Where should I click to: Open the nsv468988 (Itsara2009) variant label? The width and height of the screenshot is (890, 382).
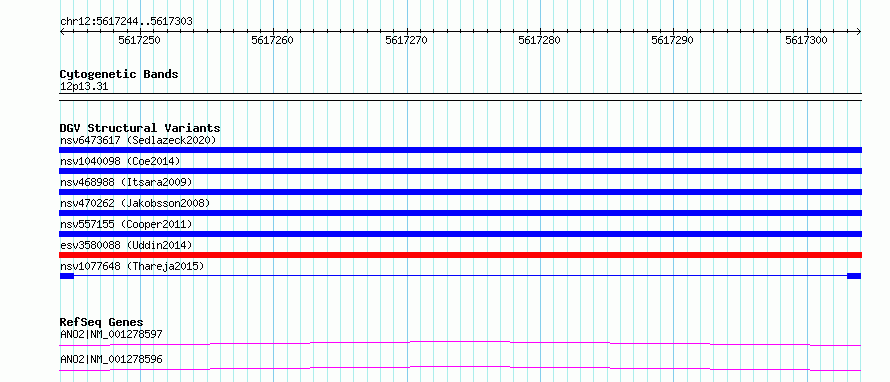pos(126,182)
